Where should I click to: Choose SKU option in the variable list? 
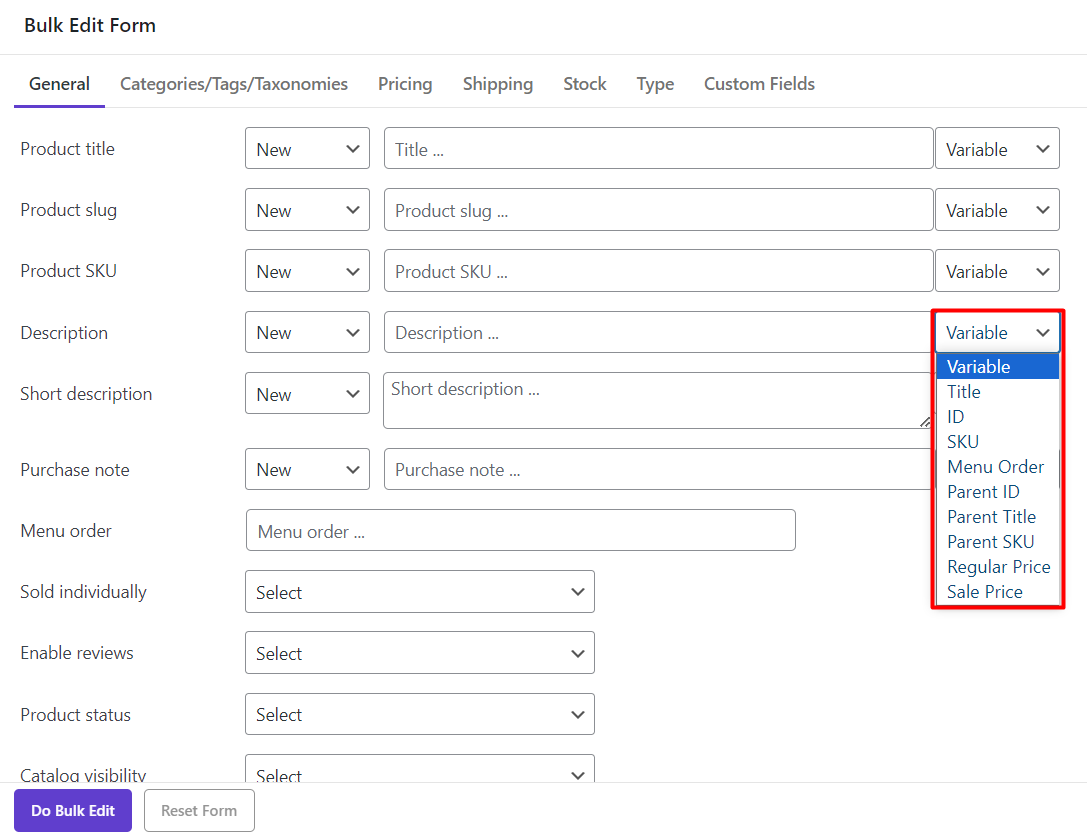[998, 442]
